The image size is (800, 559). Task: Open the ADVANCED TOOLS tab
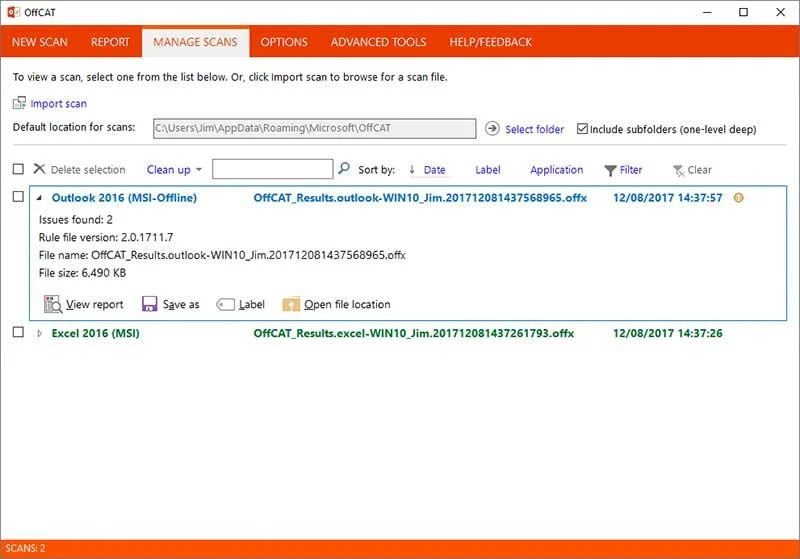click(x=379, y=42)
